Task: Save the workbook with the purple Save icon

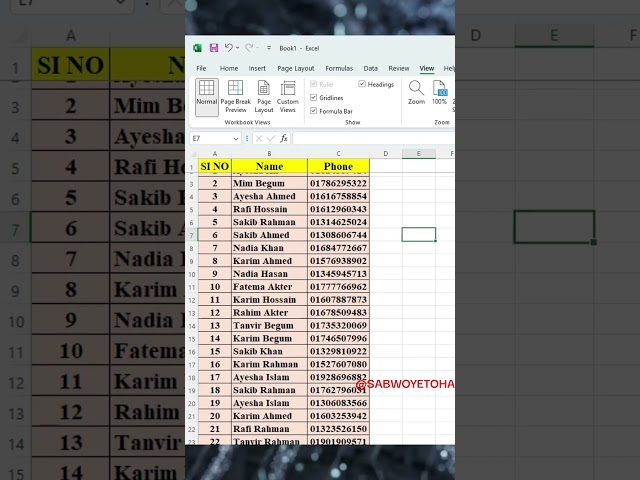Action: [213, 48]
